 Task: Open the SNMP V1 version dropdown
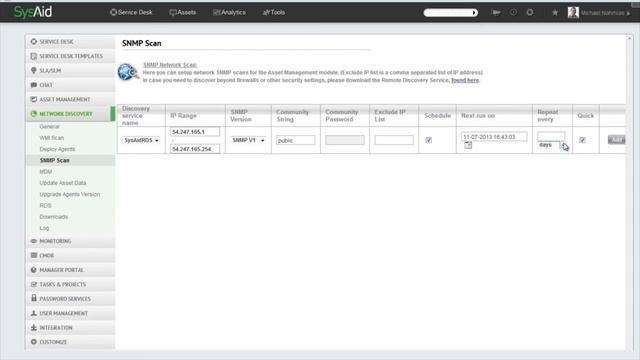coord(248,140)
